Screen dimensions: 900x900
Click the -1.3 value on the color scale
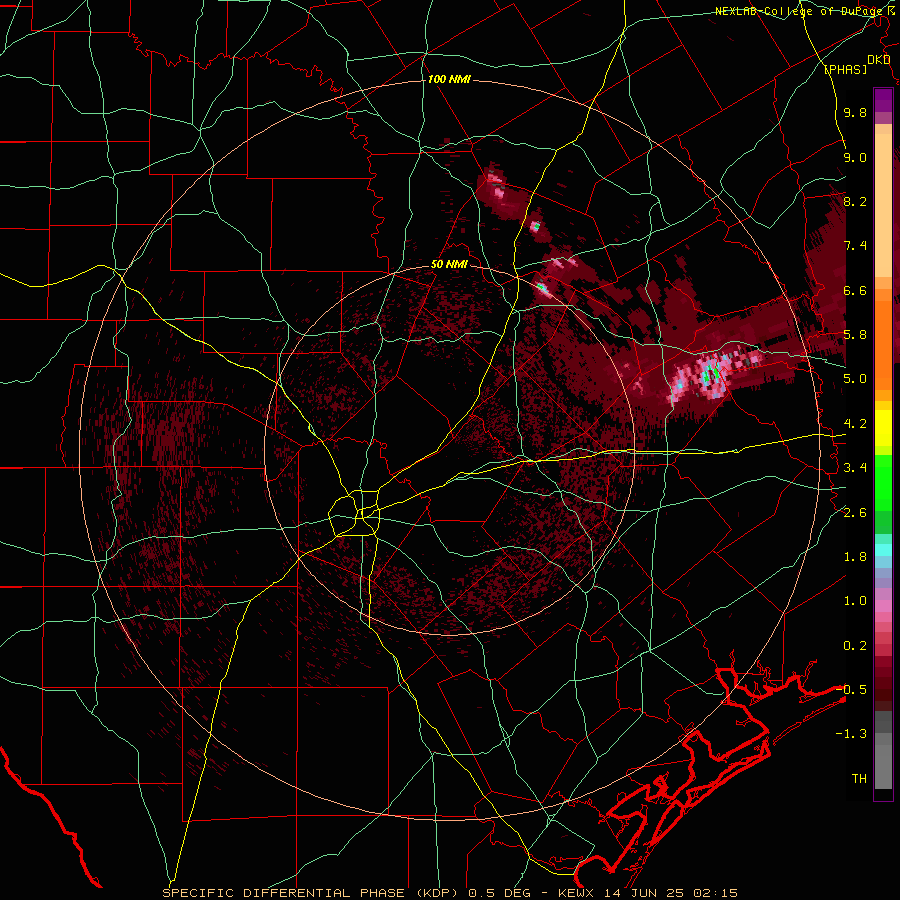(851, 734)
